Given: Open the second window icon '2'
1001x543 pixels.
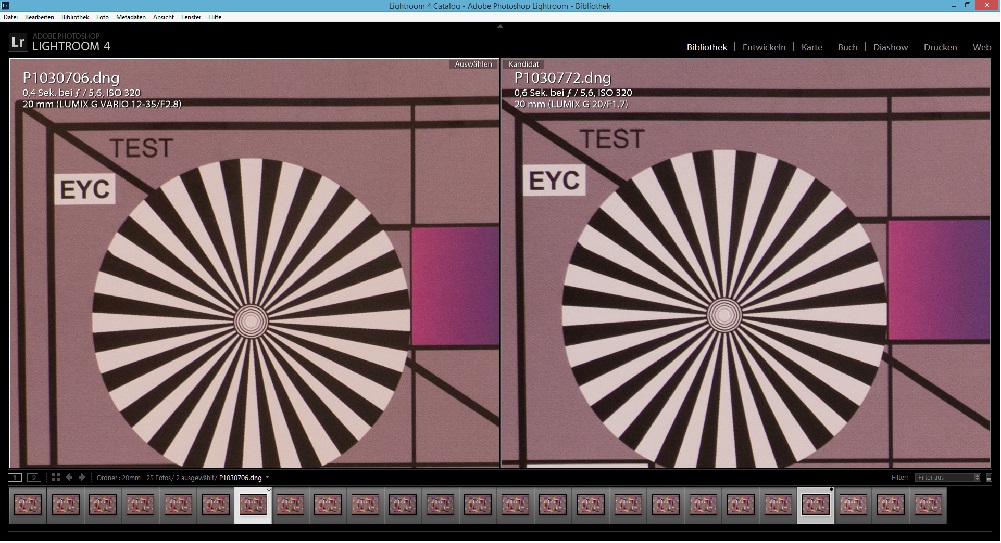Looking at the screenshot, I should coord(34,477).
